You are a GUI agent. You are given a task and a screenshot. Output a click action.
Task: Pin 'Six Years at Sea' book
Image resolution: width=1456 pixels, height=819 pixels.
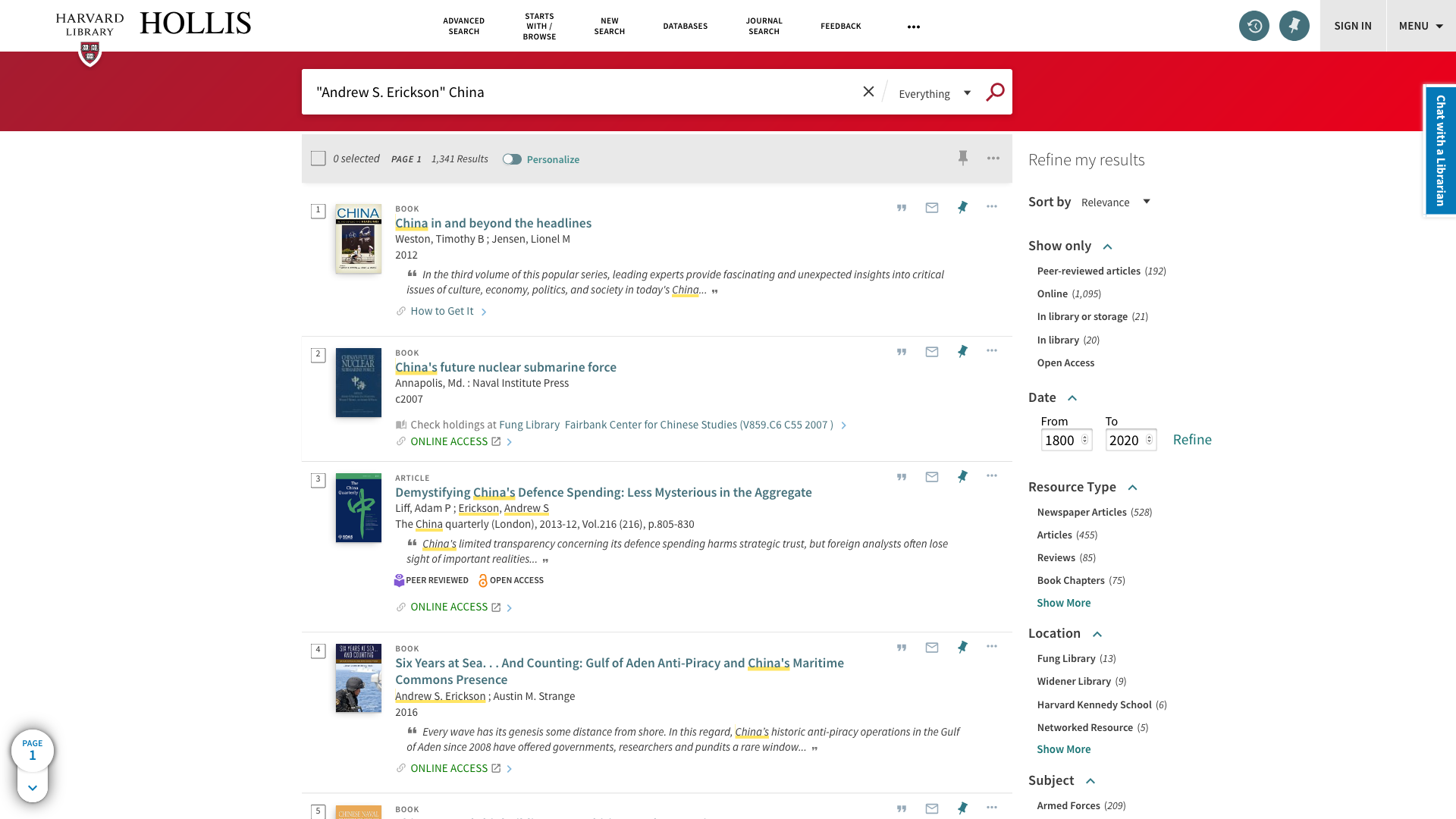click(962, 647)
